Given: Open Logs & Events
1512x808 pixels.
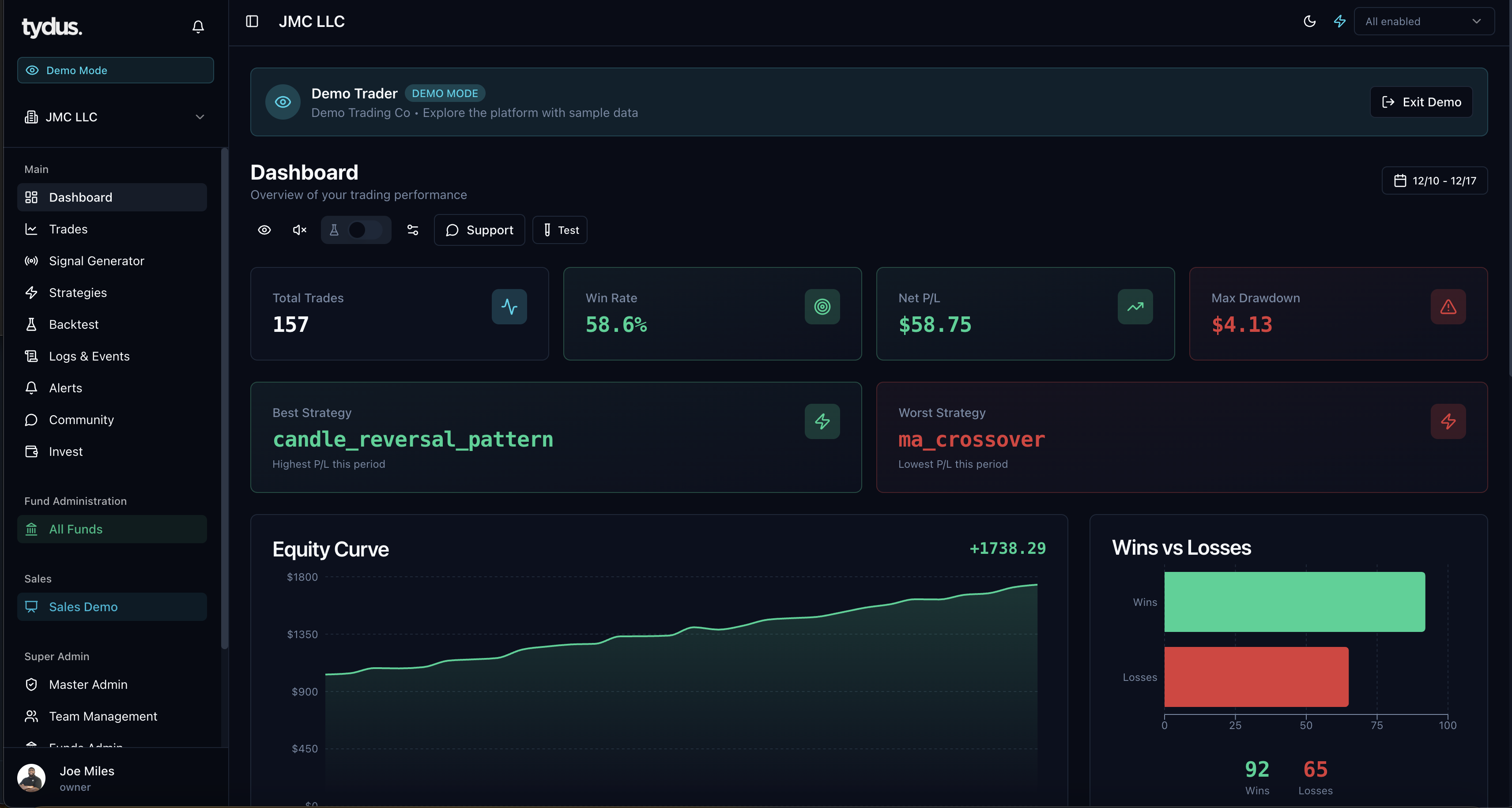Looking at the screenshot, I should (89, 356).
